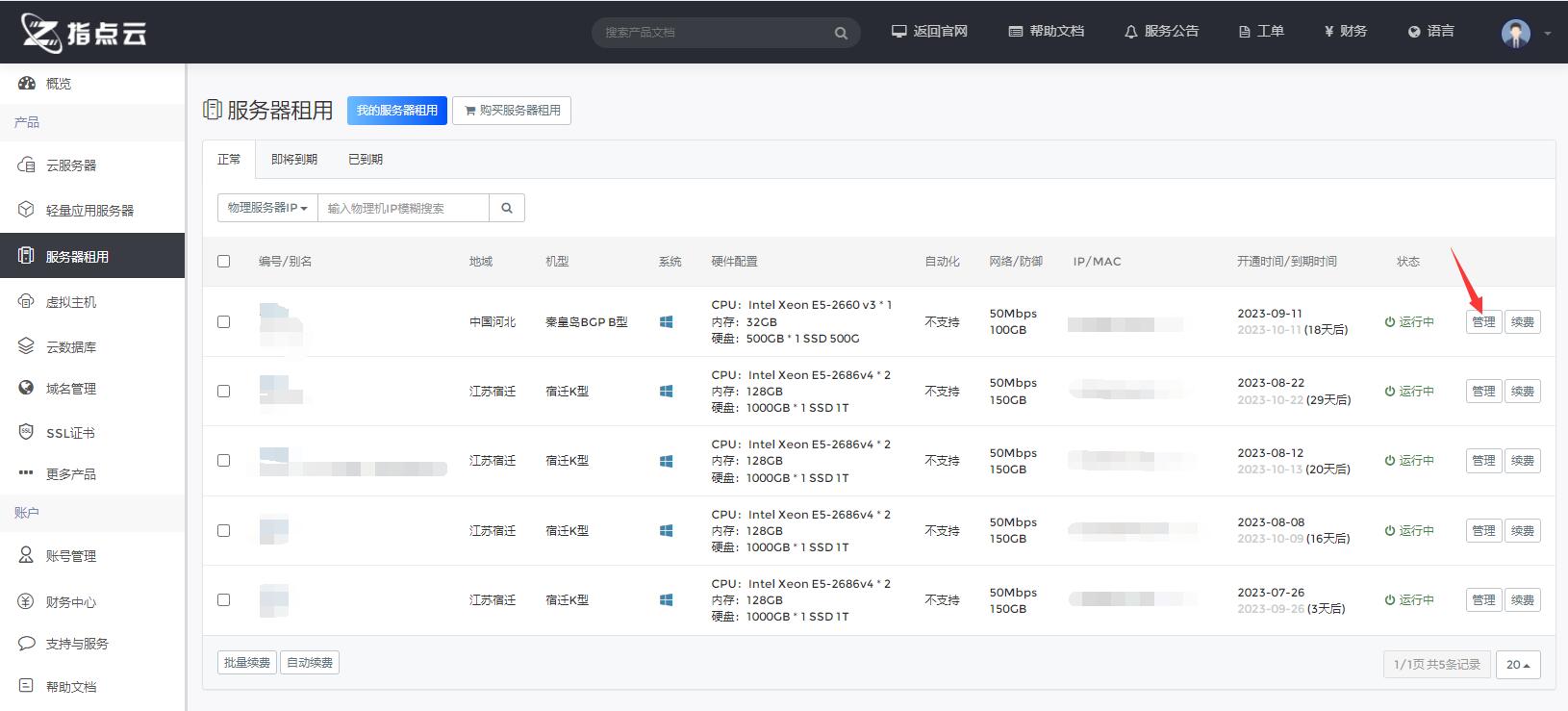Click 管理 for 2023-08-12 server
This screenshot has height=711, width=1568.
[1483, 461]
